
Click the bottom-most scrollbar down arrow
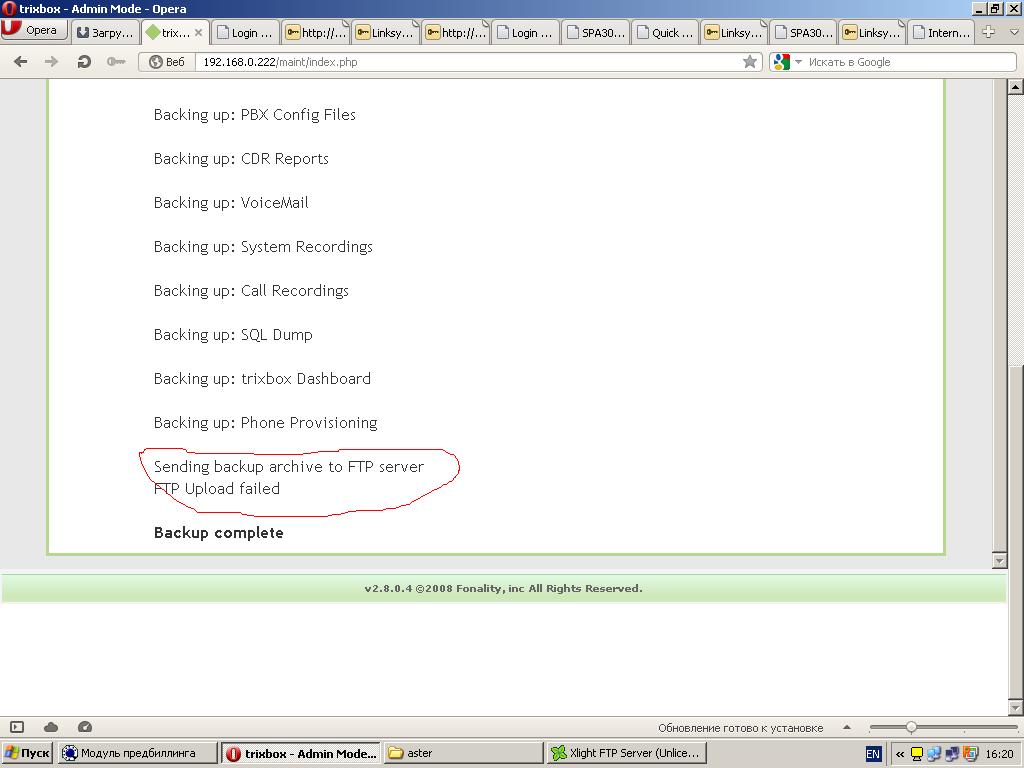coord(1015,707)
